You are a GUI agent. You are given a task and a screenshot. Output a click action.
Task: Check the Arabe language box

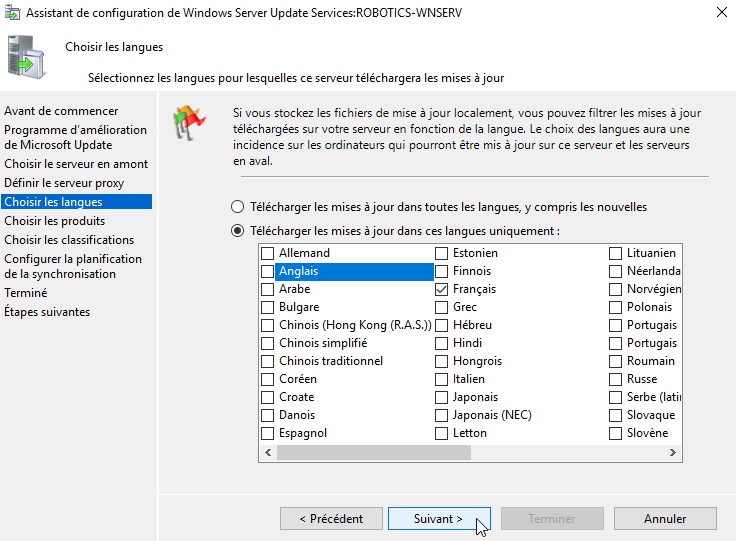(x=268, y=289)
